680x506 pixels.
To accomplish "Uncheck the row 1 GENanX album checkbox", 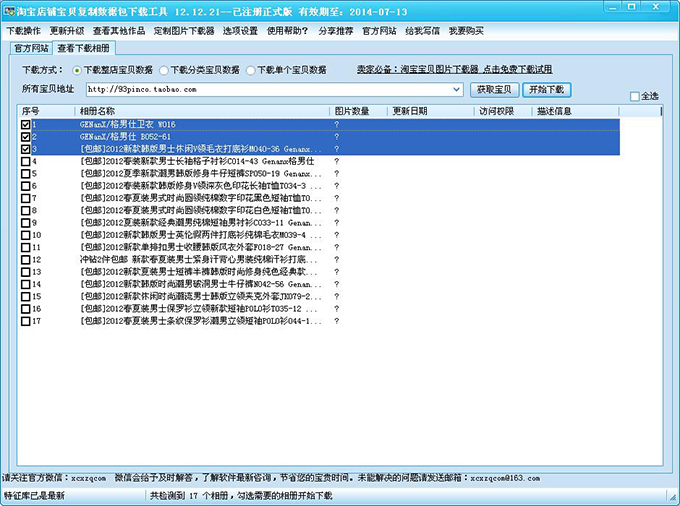I will [x=26, y=124].
